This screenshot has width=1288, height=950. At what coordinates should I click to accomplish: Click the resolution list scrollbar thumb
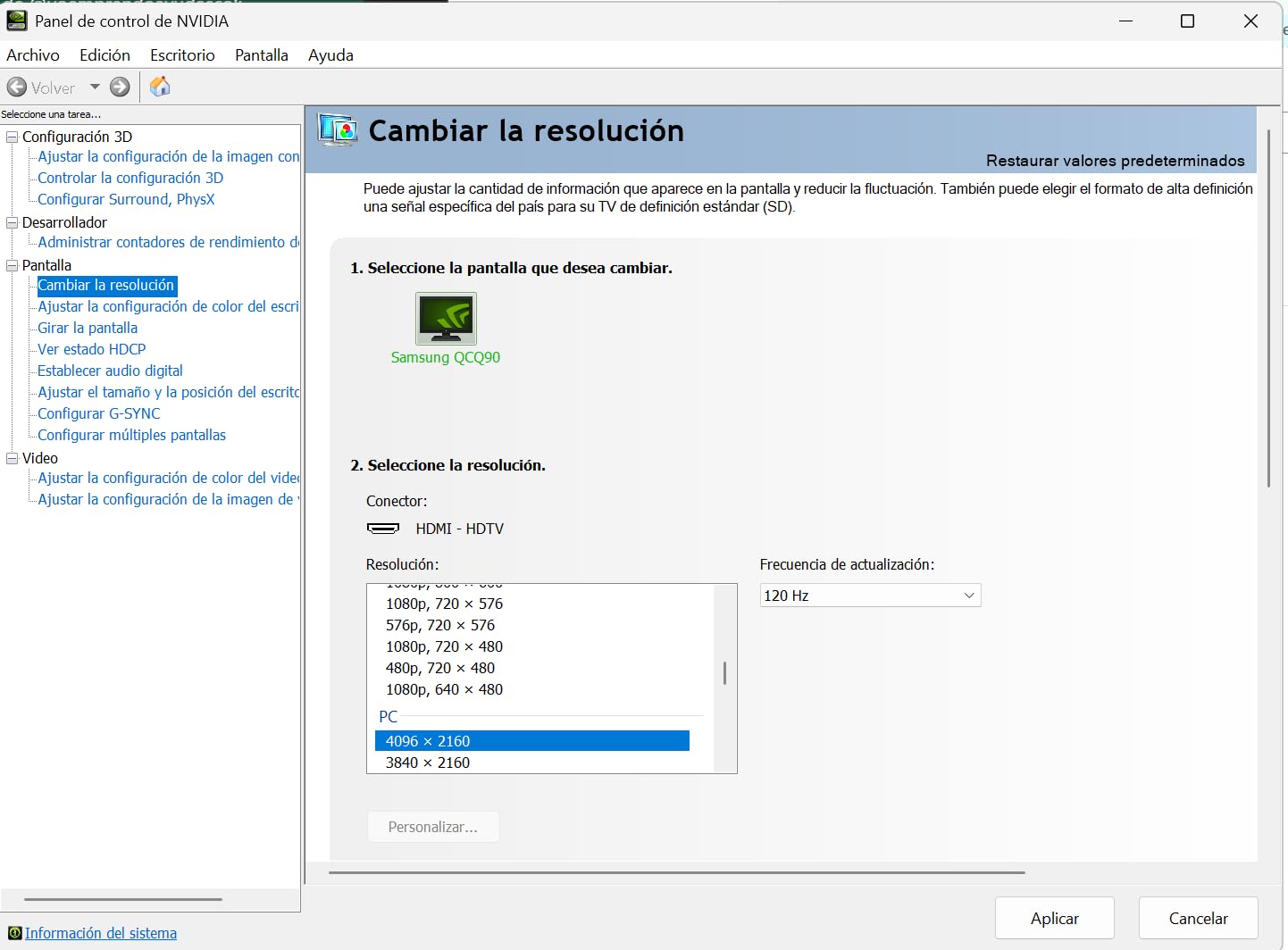click(x=724, y=673)
